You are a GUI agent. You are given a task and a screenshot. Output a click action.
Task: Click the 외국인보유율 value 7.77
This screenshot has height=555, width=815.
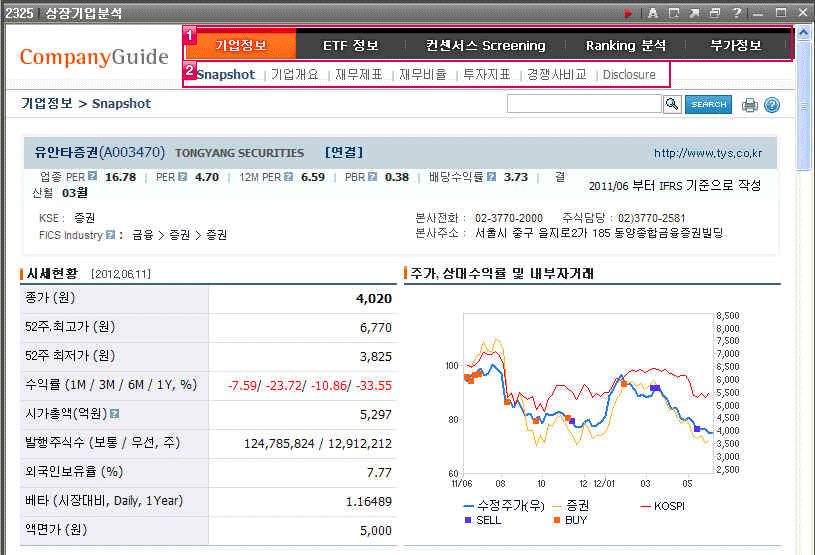379,473
